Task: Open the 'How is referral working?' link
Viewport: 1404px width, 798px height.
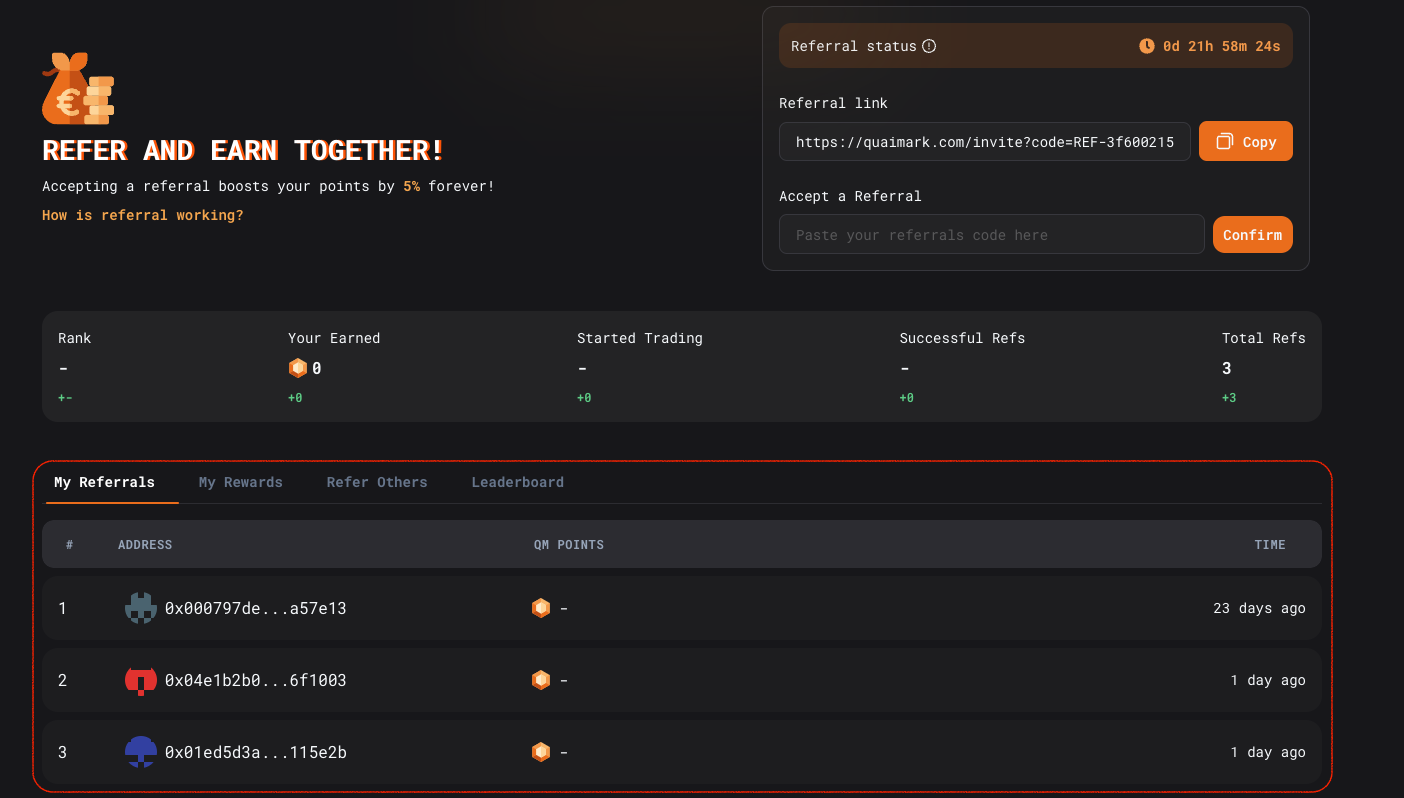Action: pyautogui.click(x=143, y=215)
